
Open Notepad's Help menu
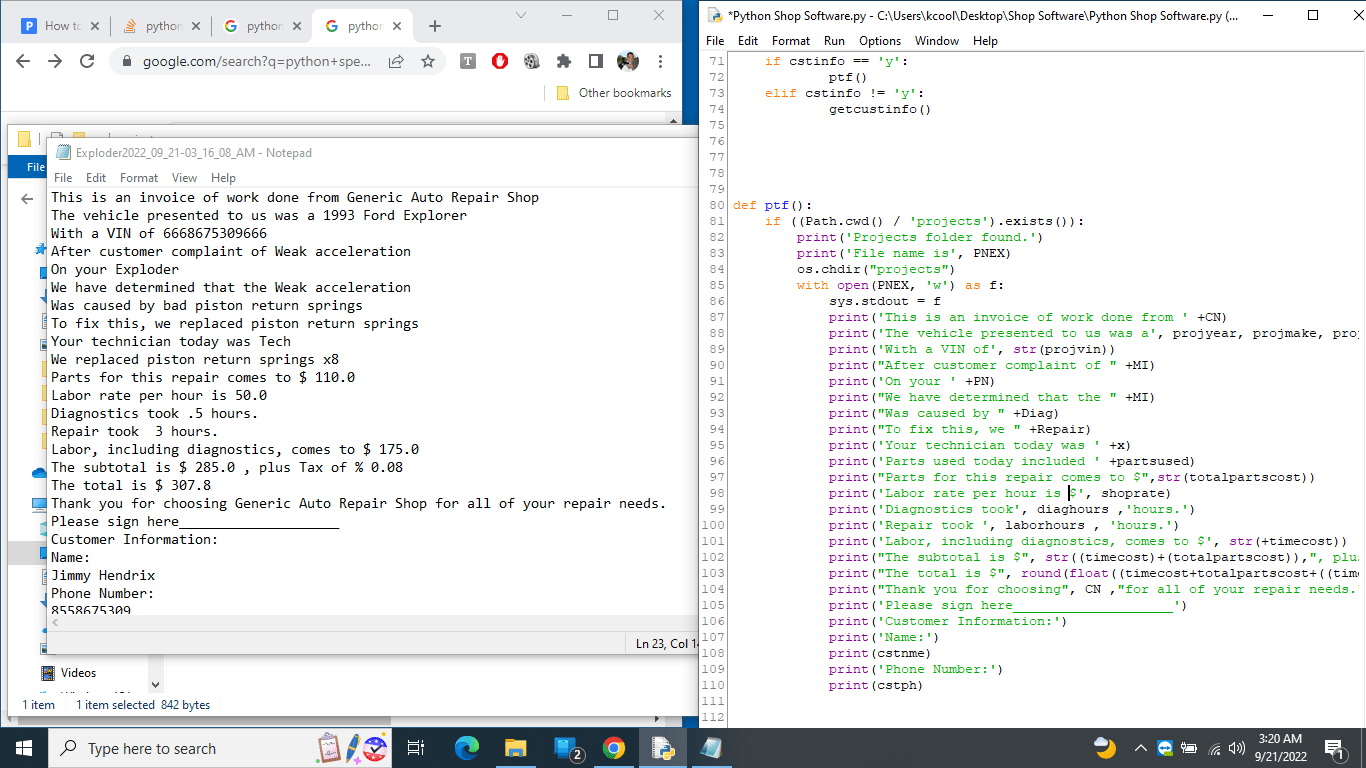tap(224, 178)
